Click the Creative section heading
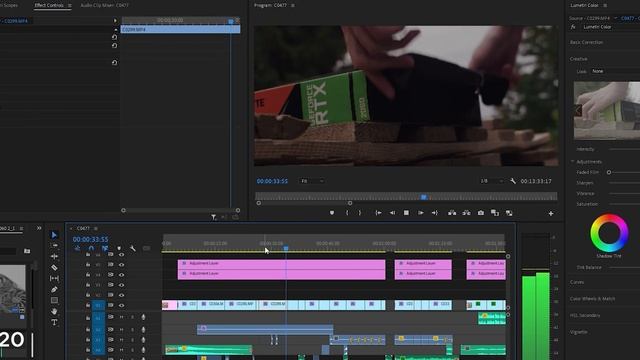 click(578, 59)
